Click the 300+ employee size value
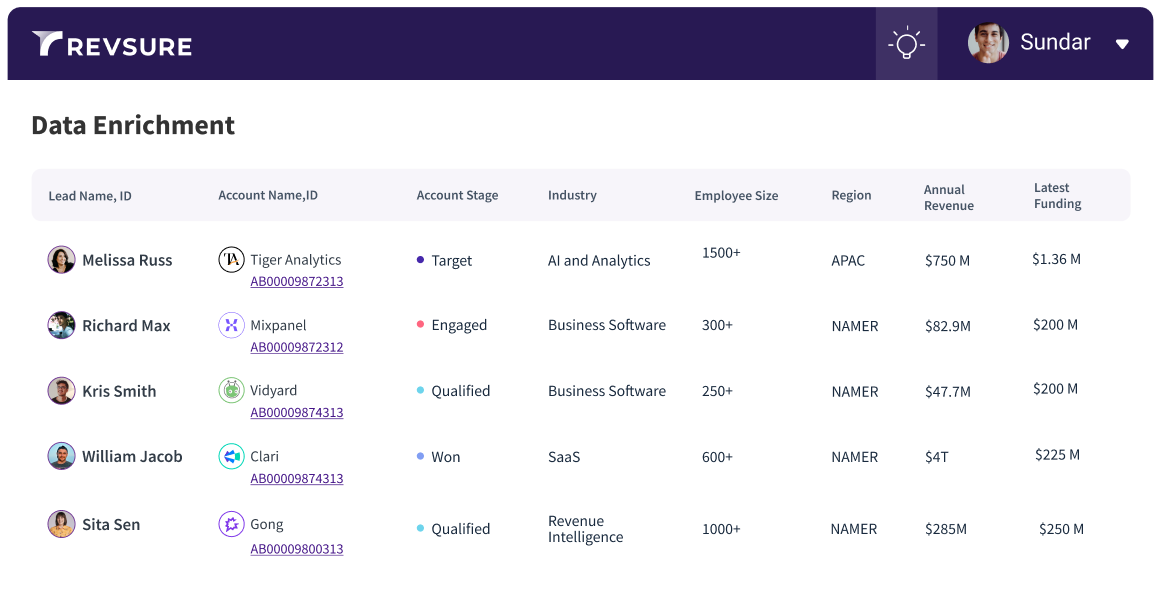1159x591 pixels. (x=717, y=325)
